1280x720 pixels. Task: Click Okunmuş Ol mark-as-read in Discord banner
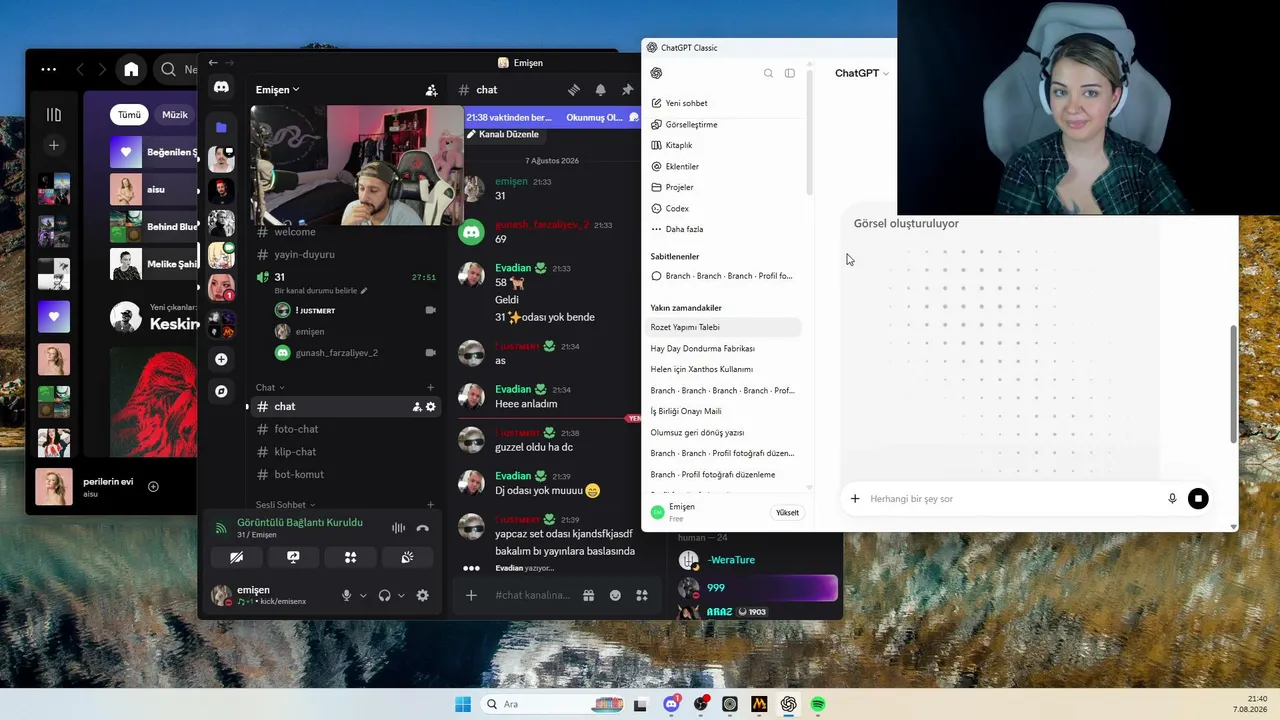[x=602, y=118]
